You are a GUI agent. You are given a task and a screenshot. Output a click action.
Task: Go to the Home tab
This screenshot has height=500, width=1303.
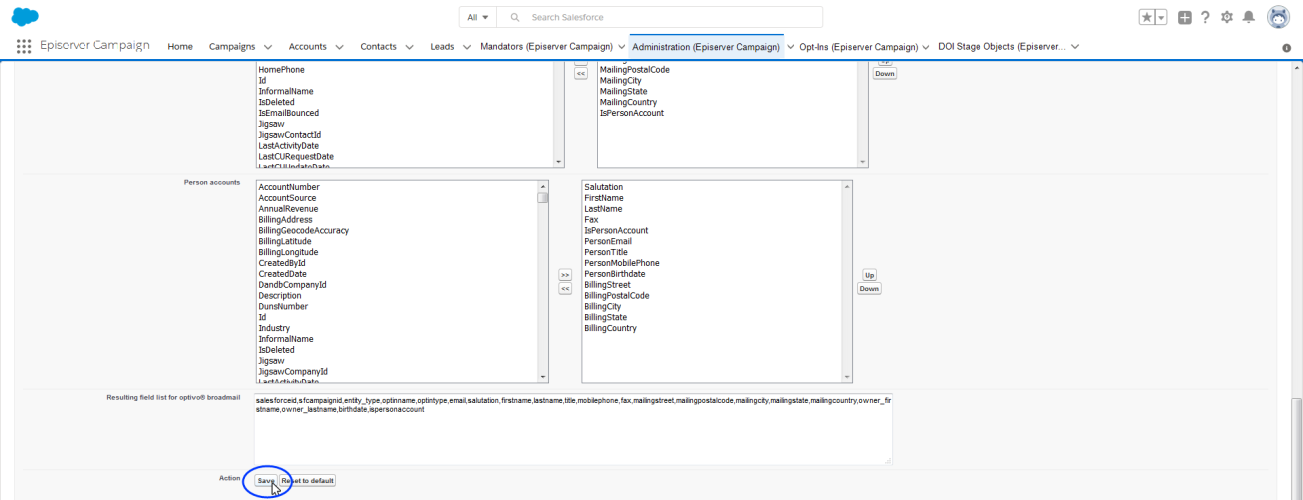(180, 46)
